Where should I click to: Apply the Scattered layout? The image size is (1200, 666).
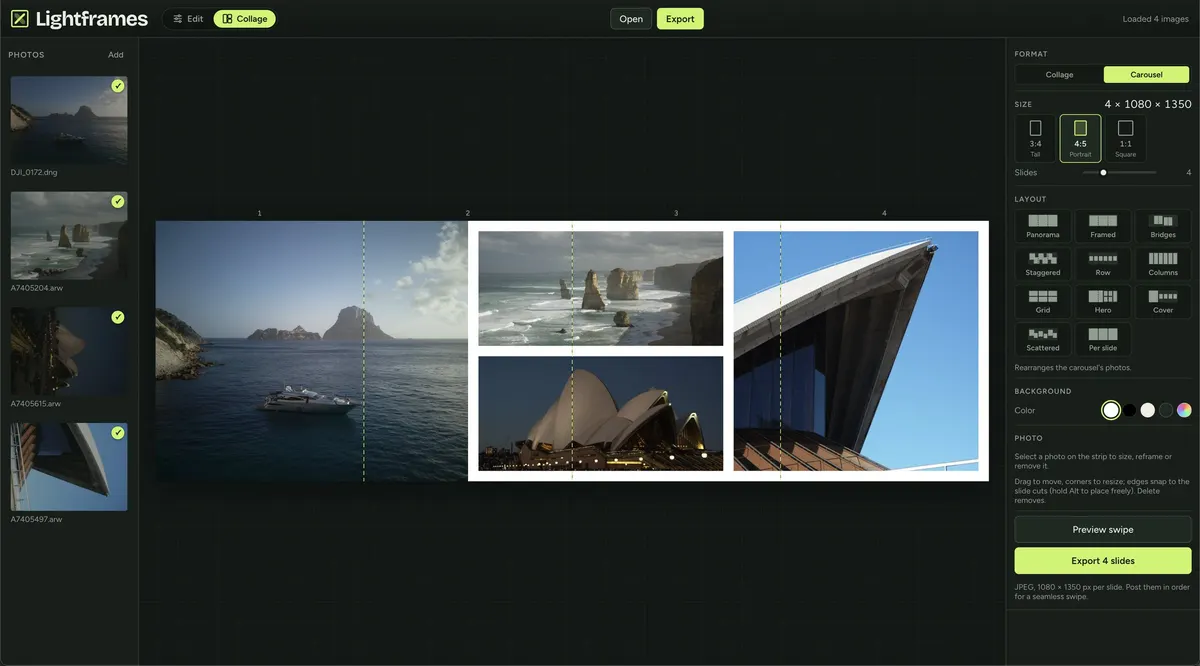pyautogui.click(x=1043, y=340)
